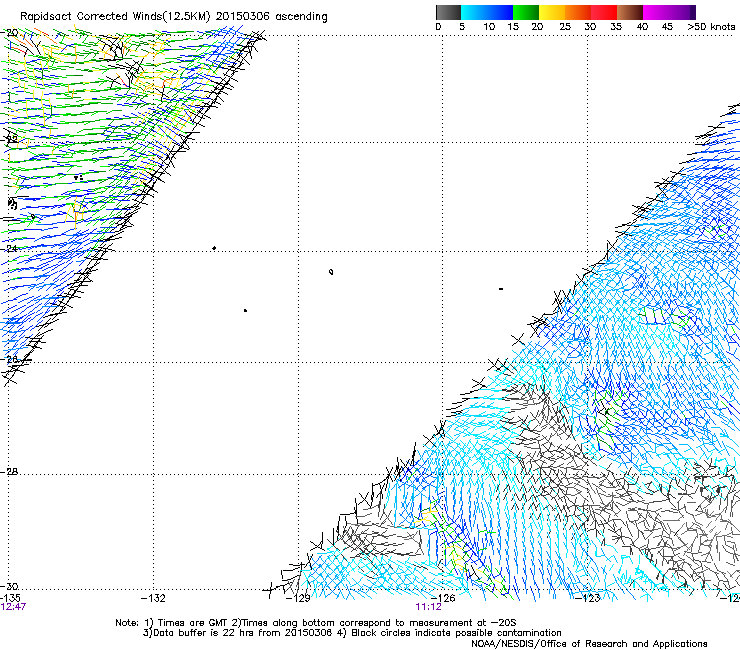Click the '>50 knots' legend label

[x=711, y=27]
